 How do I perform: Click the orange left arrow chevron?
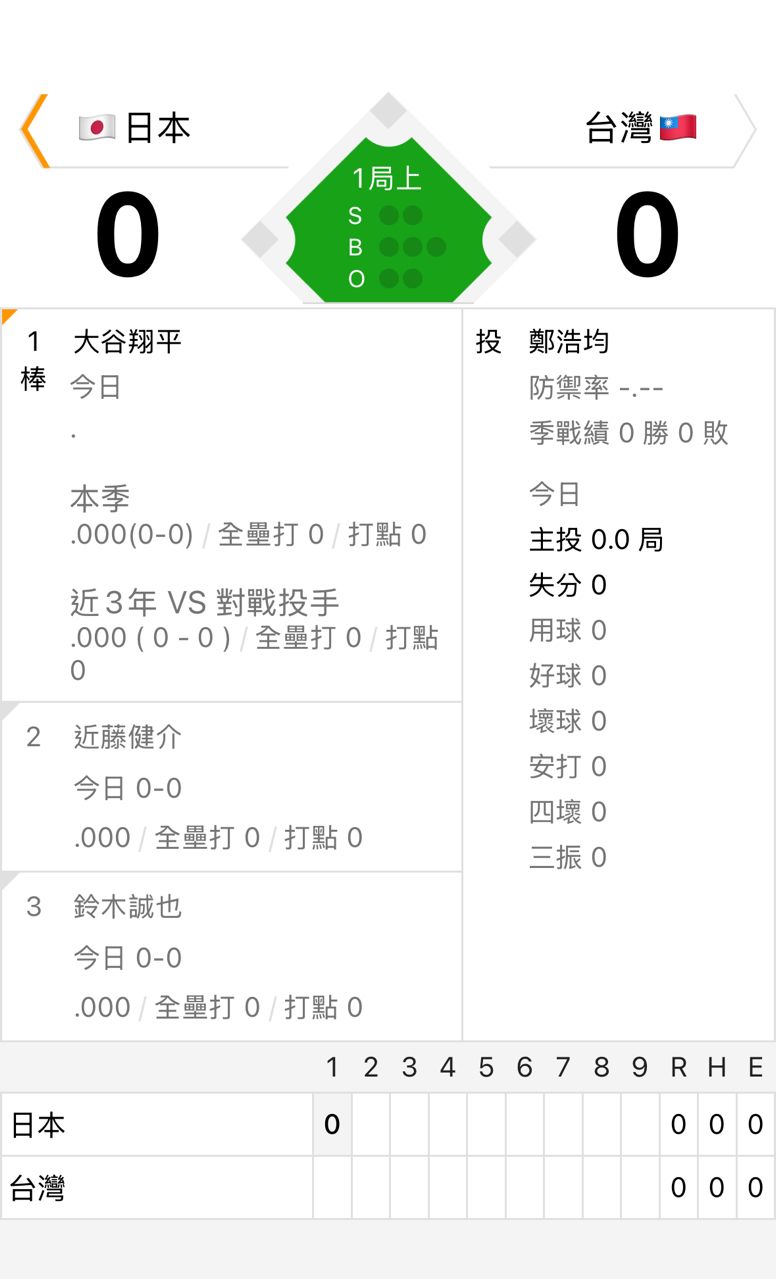click(34, 130)
